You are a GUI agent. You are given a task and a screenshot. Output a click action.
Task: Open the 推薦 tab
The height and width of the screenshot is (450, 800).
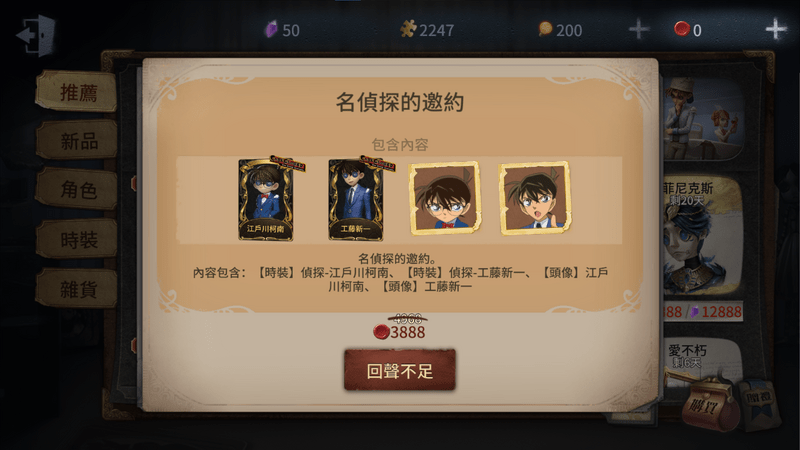pos(78,92)
